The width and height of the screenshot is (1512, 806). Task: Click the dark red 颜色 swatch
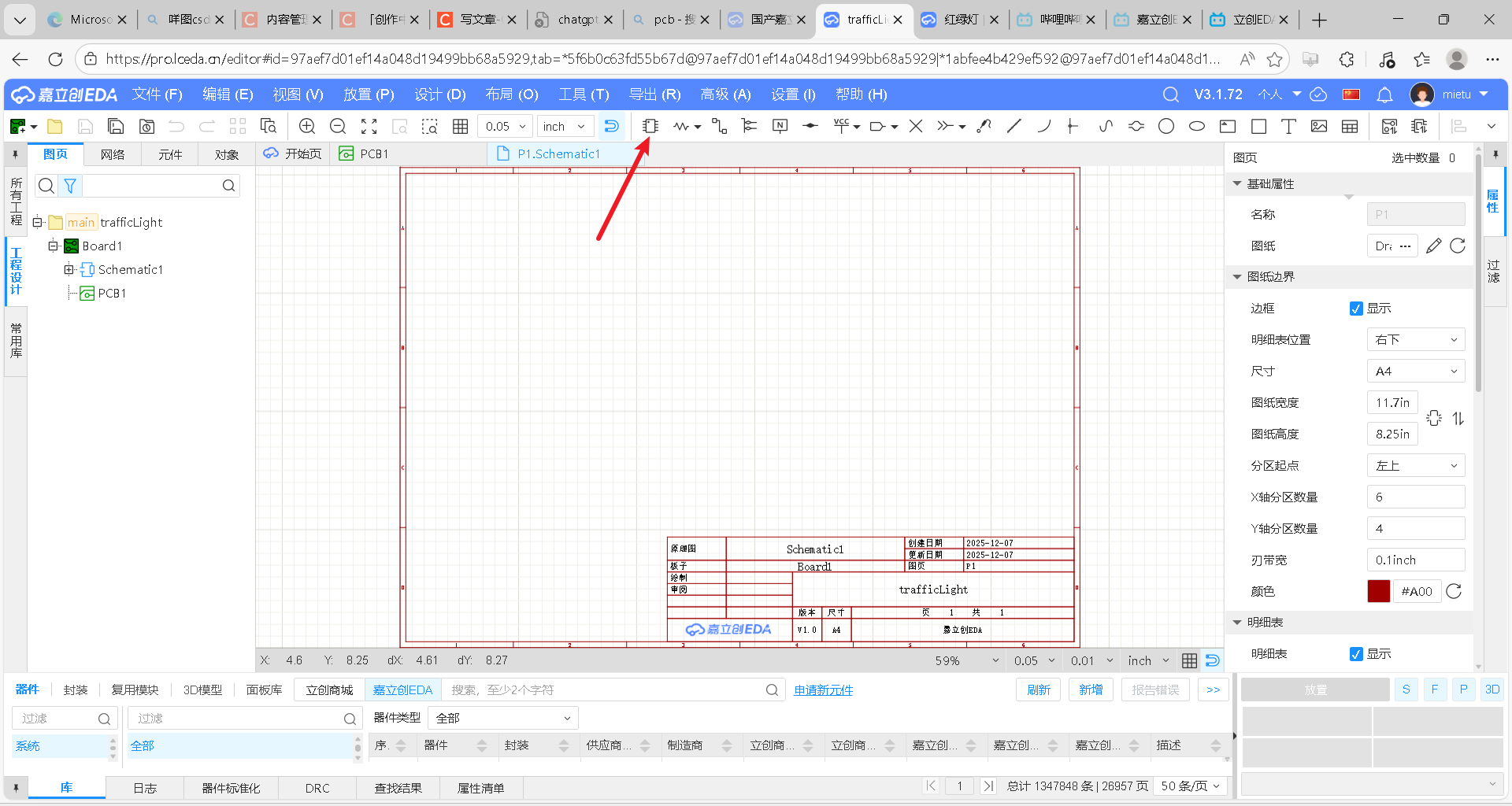[1378, 591]
